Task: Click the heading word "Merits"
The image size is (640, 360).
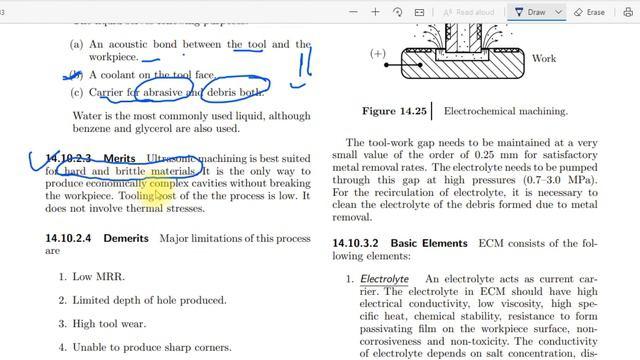Action: (x=119, y=158)
